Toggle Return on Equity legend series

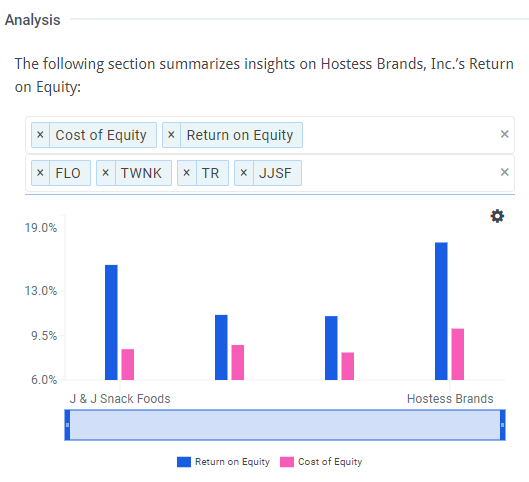[x=223, y=462]
